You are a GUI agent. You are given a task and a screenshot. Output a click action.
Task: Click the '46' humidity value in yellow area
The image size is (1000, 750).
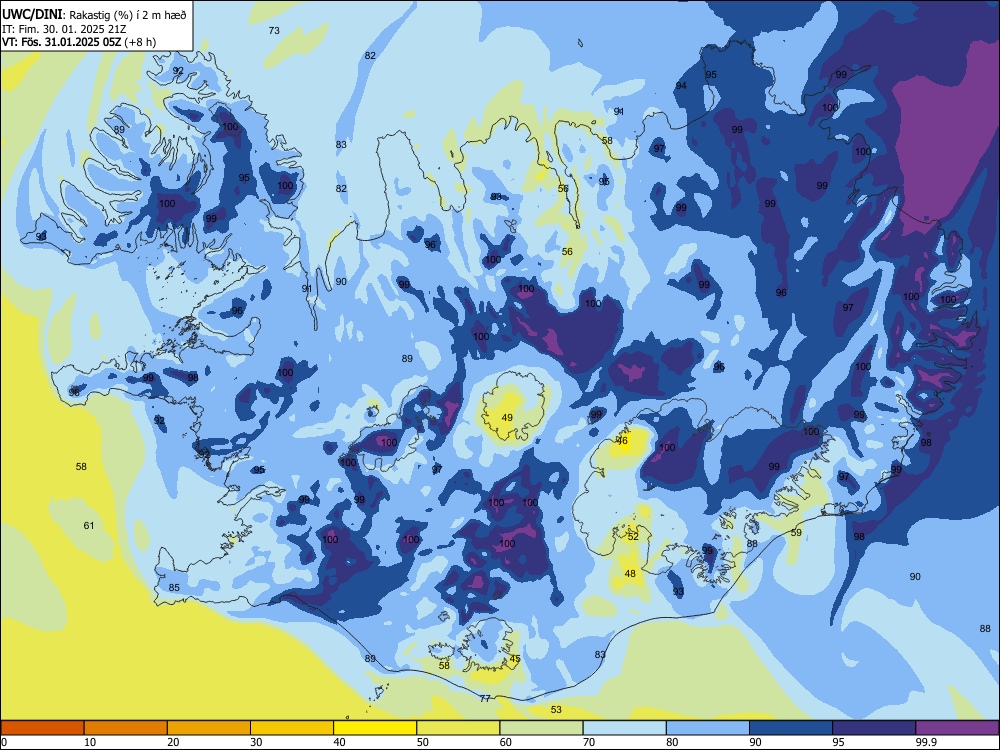click(622, 441)
